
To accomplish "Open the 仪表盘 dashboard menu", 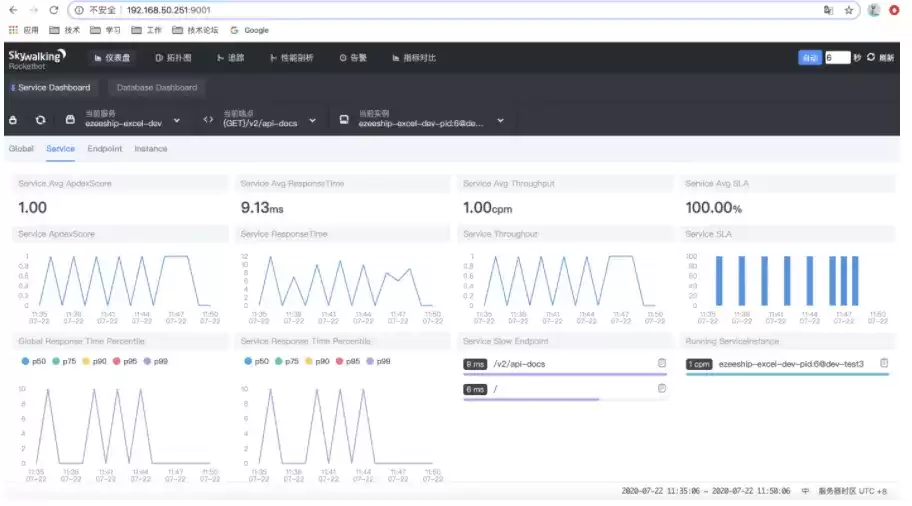I will tap(112, 58).
